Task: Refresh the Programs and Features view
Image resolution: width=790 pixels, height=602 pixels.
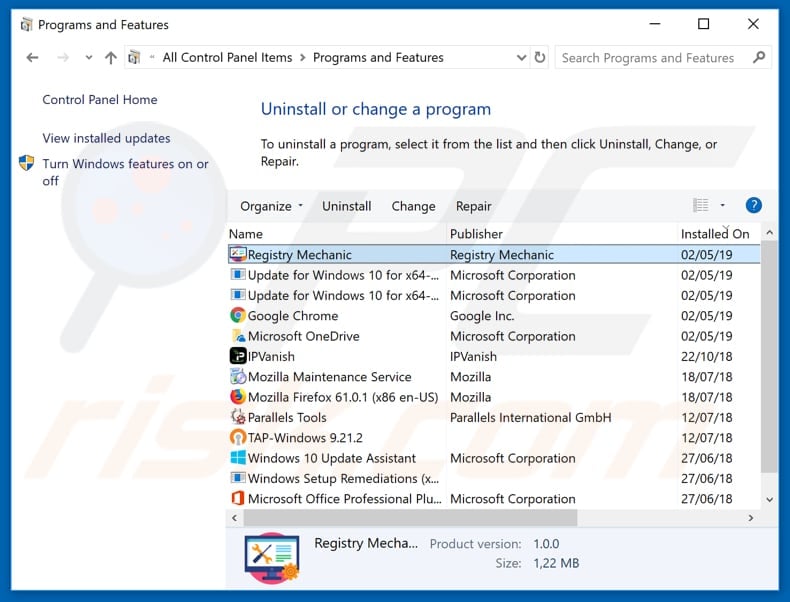Action: pos(540,58)
